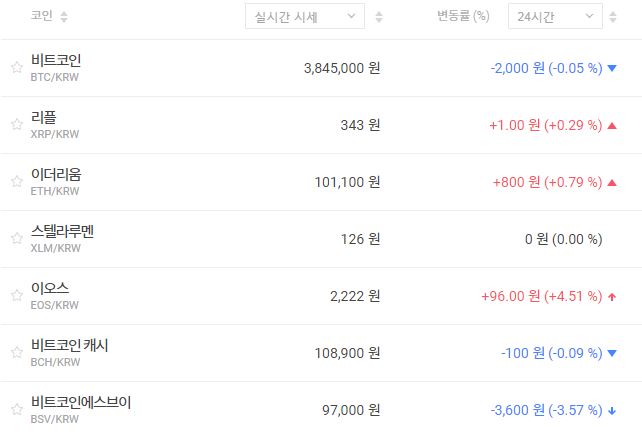Click the star beside Stellar Lumen XLM/KRW
This screenshot has width=642, height=434.
pyautogui.click(x=16, y=239)
